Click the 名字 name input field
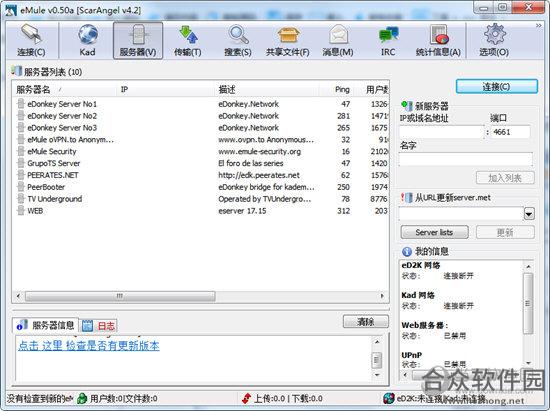 click(x=466, y=159)
